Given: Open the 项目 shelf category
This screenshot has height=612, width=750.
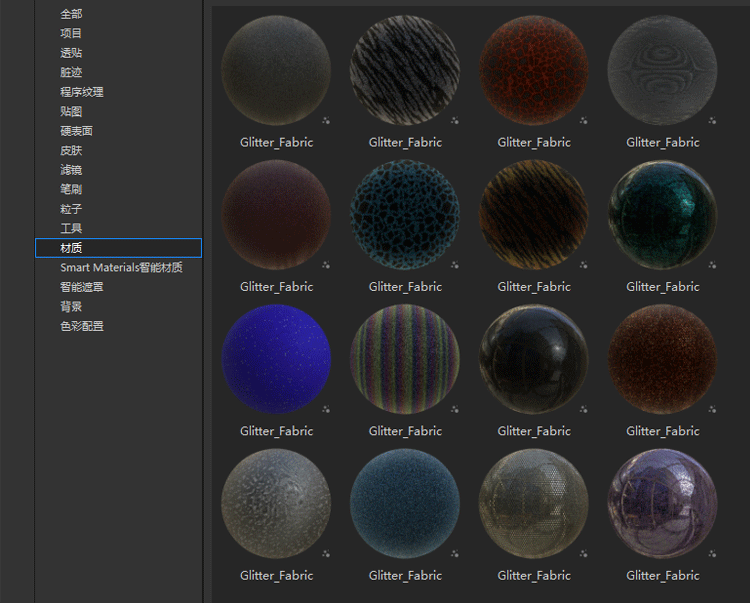Looking at the screenshot, I should click(71, 33).
